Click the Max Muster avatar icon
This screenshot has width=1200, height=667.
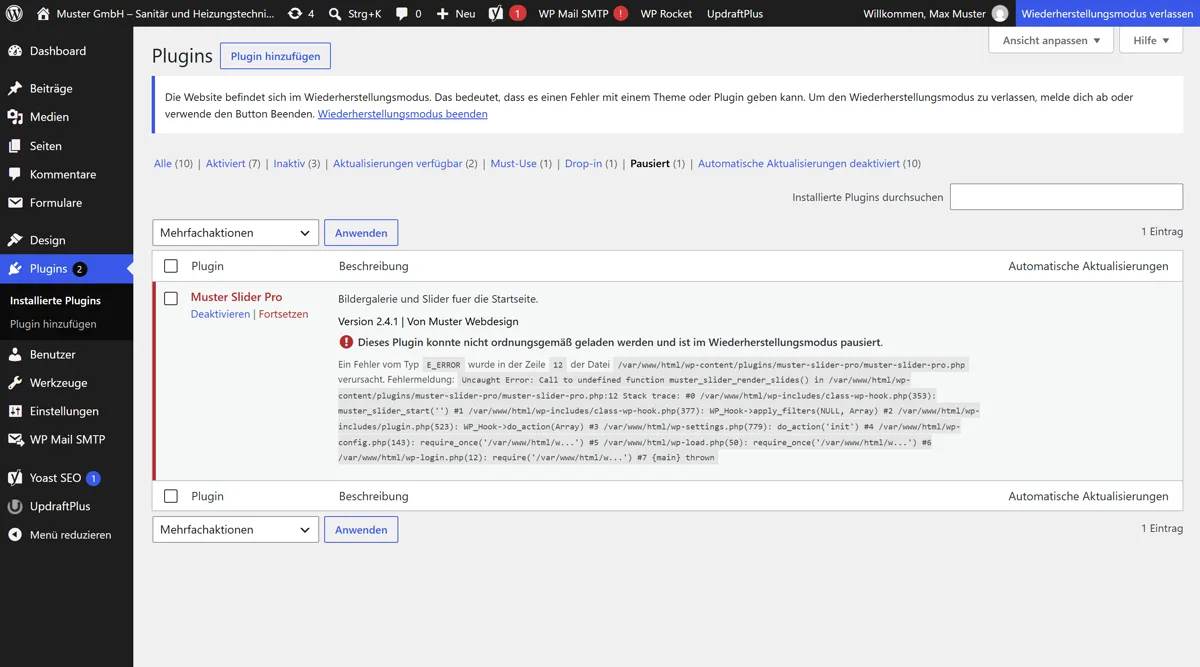[1000, 14]
